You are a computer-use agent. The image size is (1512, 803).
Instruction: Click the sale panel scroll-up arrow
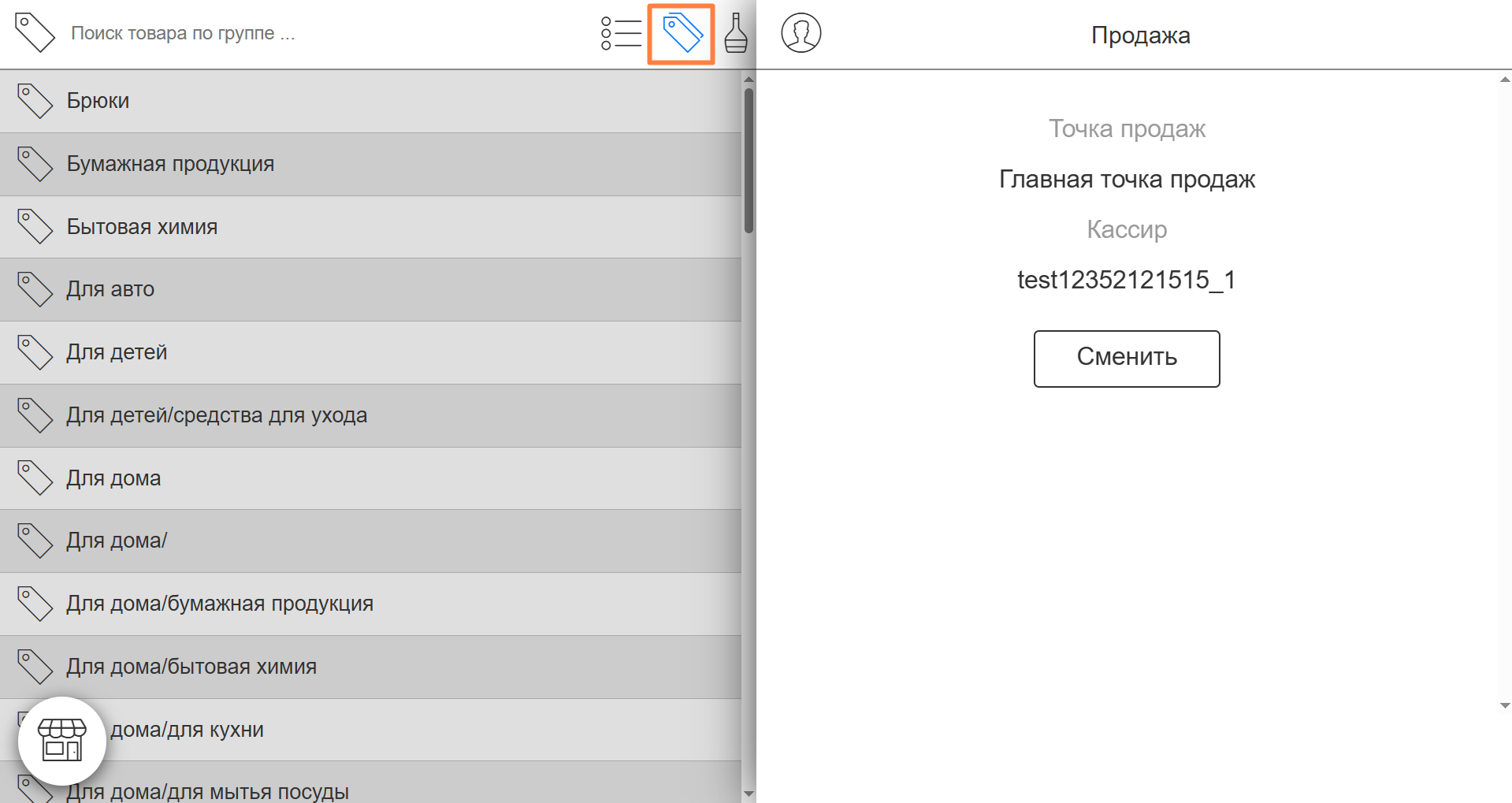tap(1505, 79)
